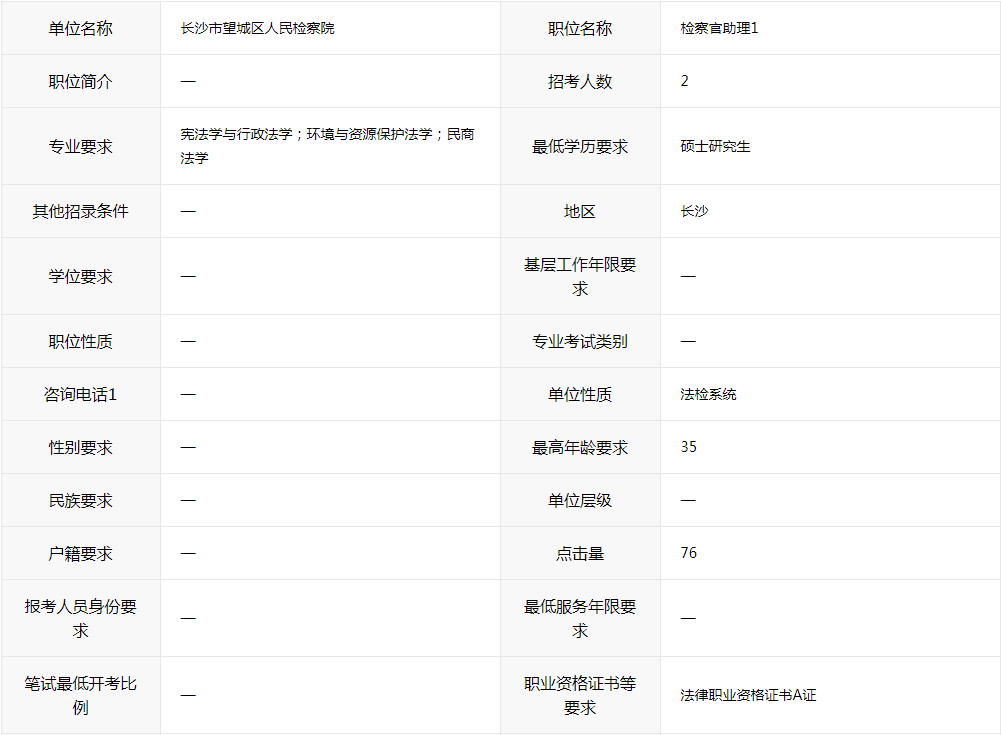The image size is (1001, 735).
Task: Select the 长沙 region value
Action: click(694, 211)
